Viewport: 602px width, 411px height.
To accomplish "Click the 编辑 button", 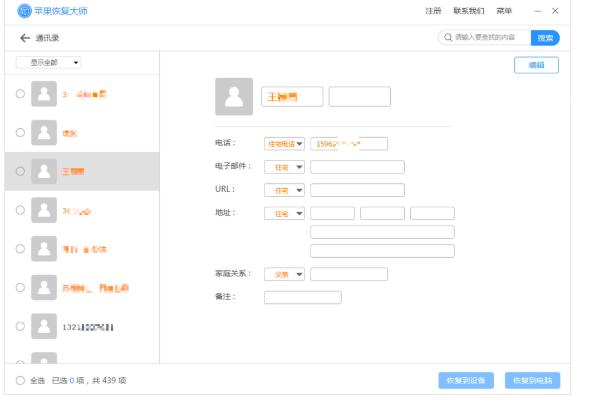I will [x=536, y=65].
